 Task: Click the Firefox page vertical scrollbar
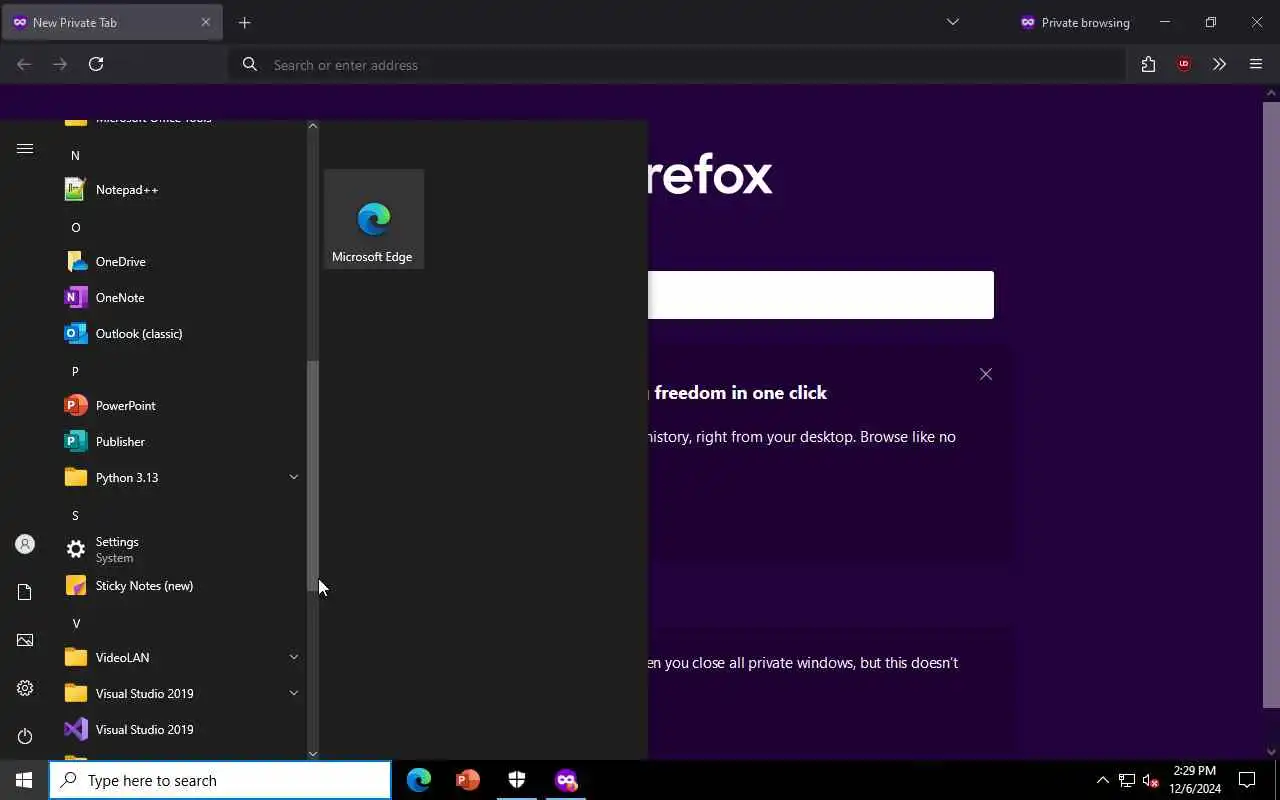click(x=1271, y=404)
